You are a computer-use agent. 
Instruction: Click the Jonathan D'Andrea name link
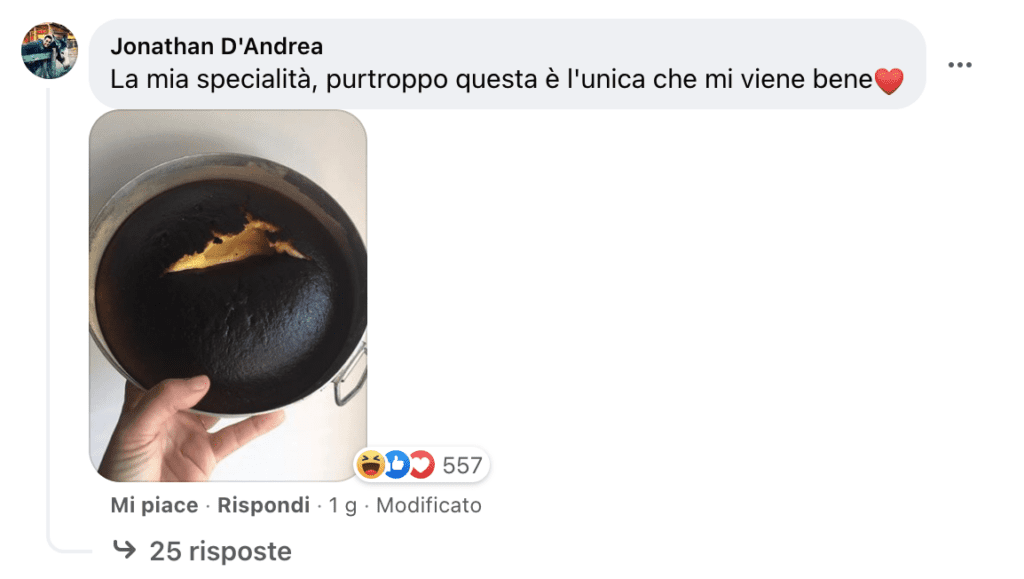tap(217, 46)
